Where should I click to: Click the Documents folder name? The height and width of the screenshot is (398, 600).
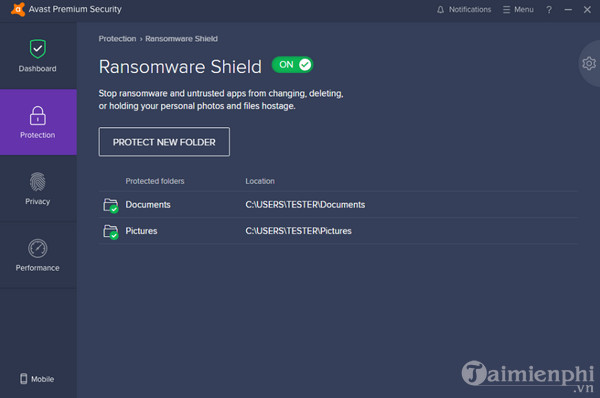(x=148, y=205)
